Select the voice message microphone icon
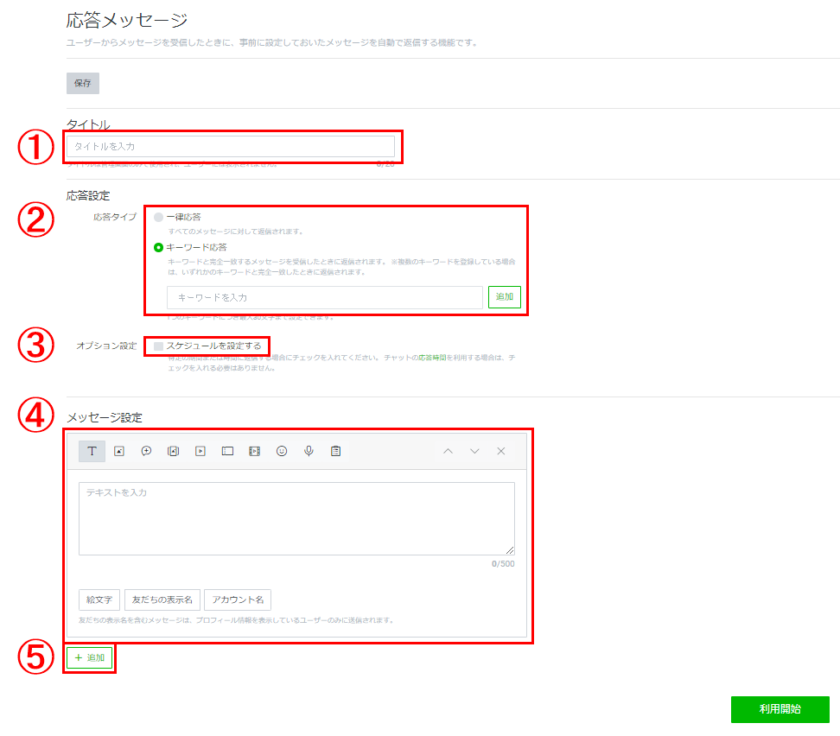This screenshot has width=840, height=736. [x=309, y=451]
